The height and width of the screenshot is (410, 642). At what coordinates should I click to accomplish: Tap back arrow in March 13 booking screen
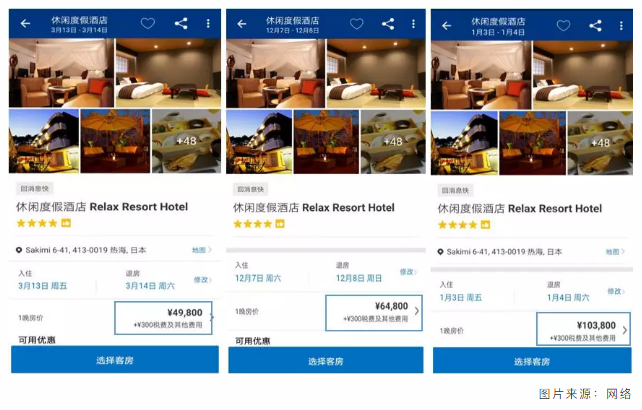point(25,24)
